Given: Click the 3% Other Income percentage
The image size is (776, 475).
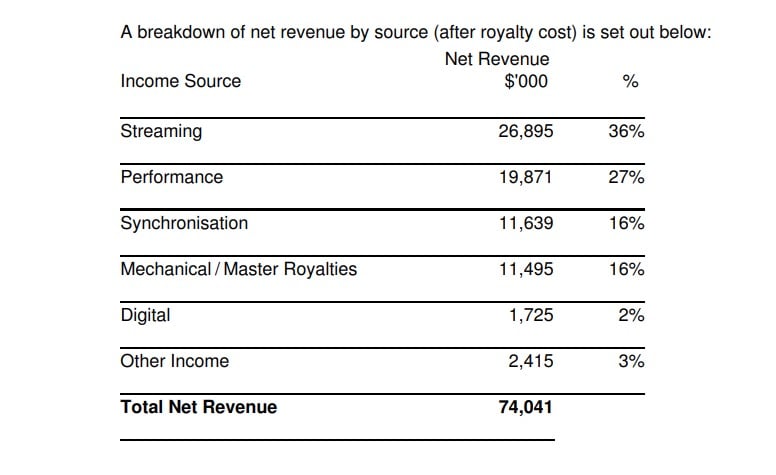Looking at the screenshot, I should [x=631, y=361].
